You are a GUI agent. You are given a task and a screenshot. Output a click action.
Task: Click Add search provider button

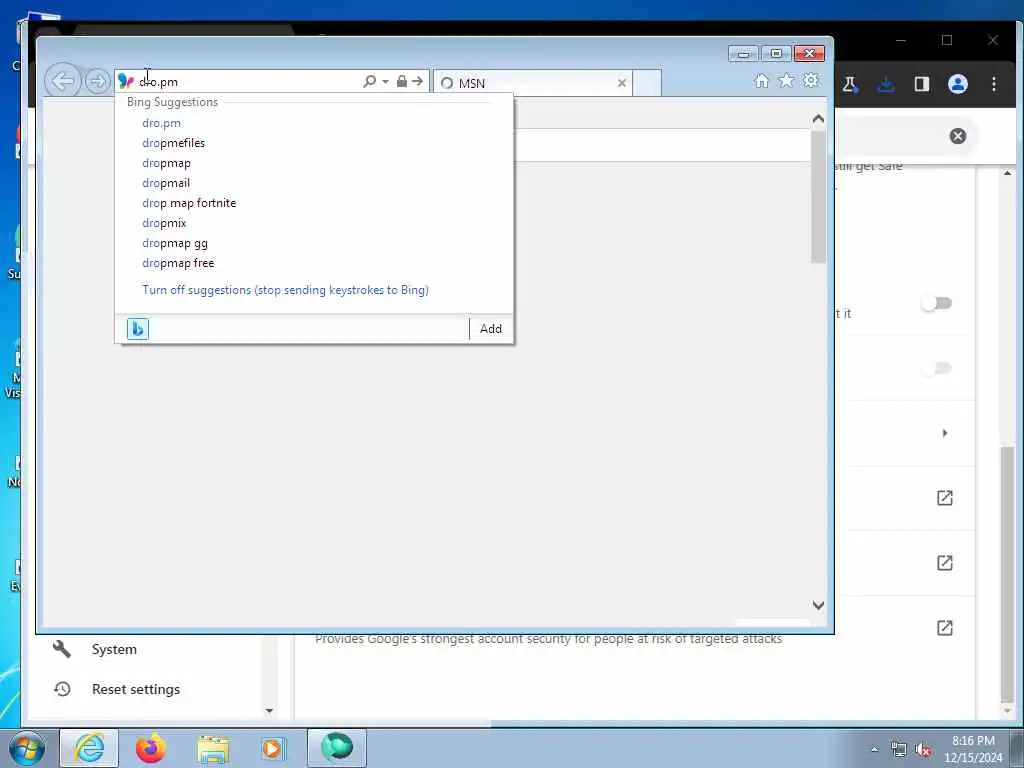[x=491, y=328]
